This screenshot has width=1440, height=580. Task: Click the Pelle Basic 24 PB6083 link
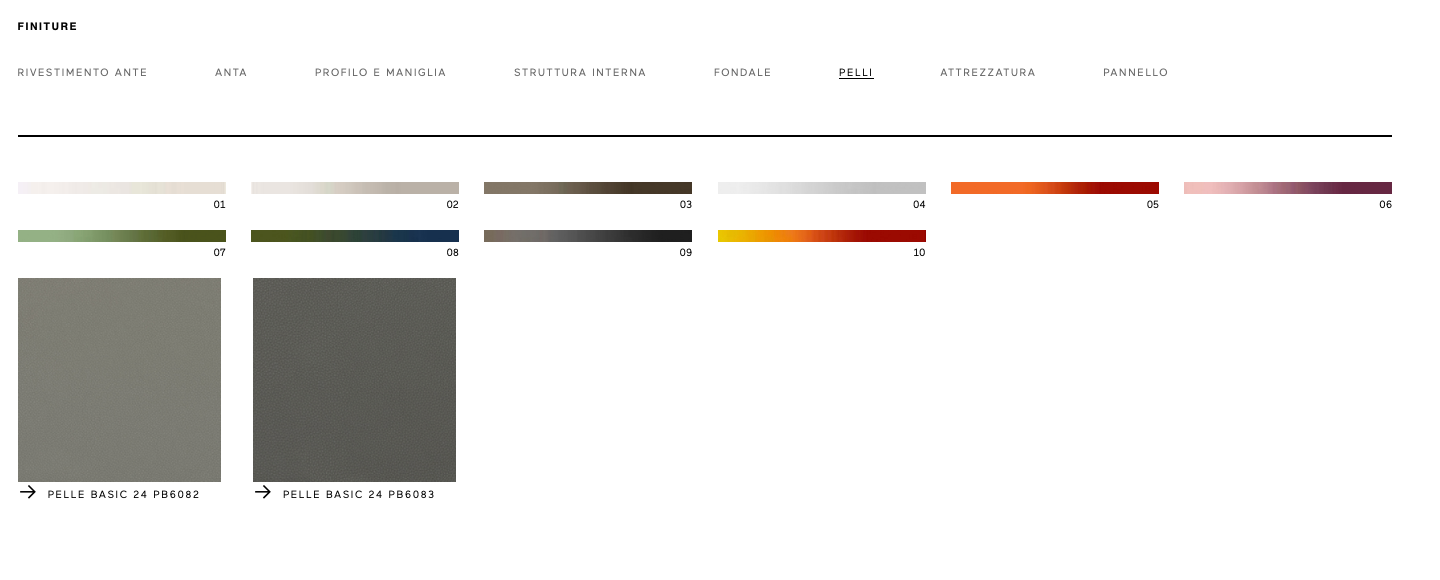359,495
